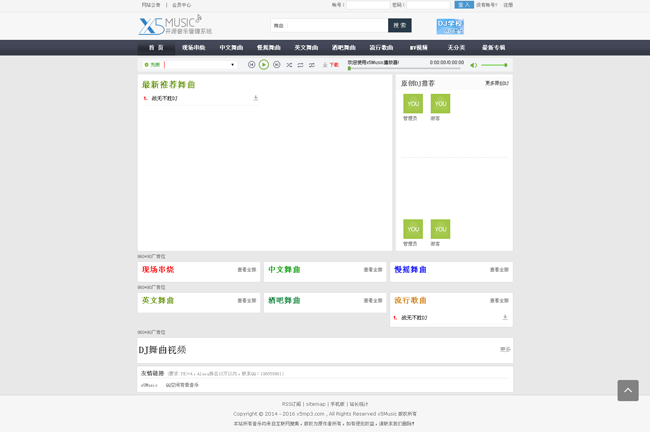Screen dimensions: 650x432
Task: Click 查看全部 in 酒吧舞曲 section
Action: point(373,301)
